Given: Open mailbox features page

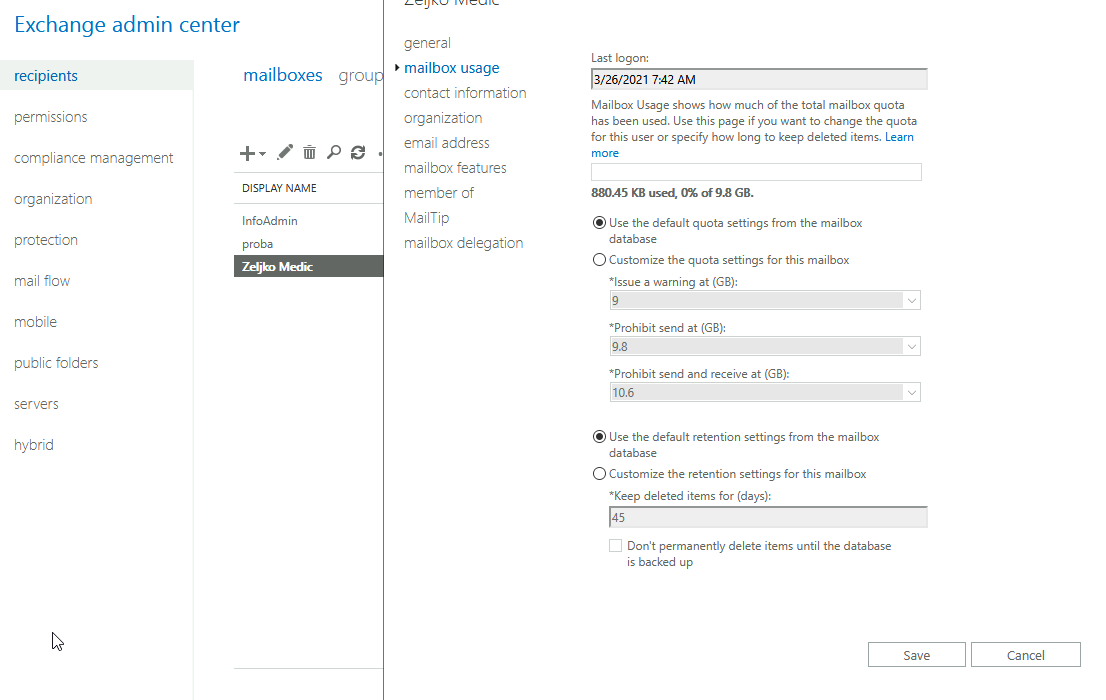Looking at the screenshot, I should point(455,168).
